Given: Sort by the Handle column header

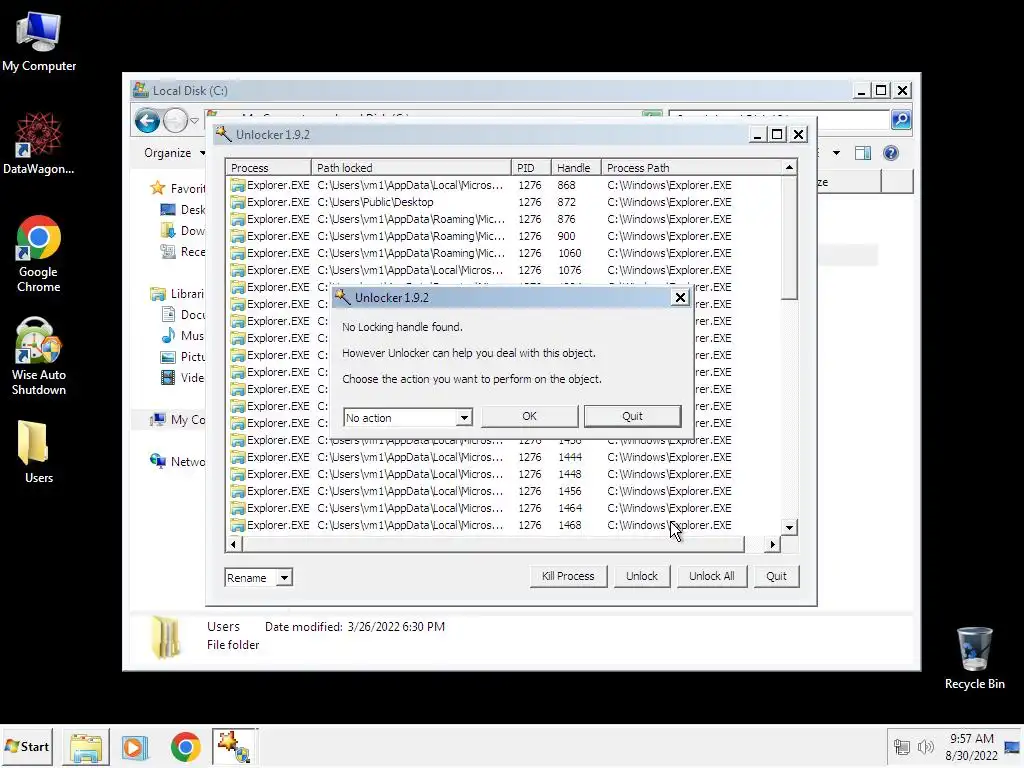Looking at the screenshot, I should 576,168.
